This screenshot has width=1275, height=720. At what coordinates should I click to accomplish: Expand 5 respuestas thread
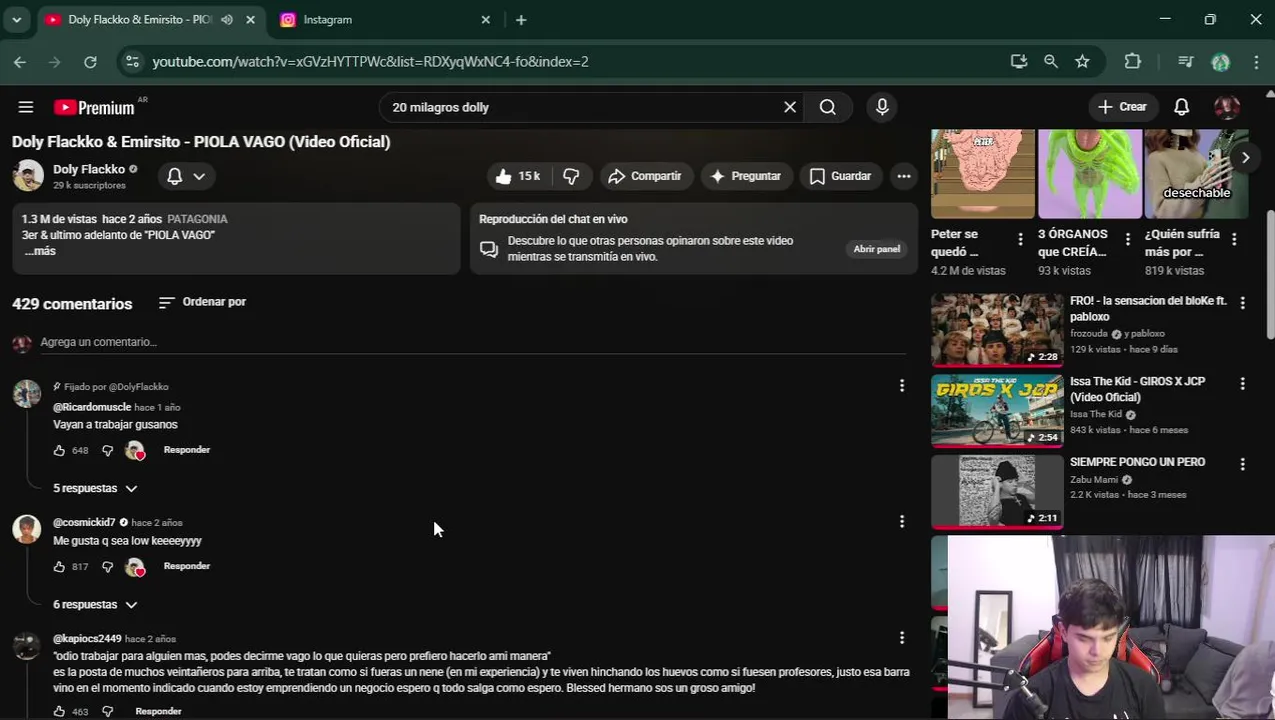point(95,488)
